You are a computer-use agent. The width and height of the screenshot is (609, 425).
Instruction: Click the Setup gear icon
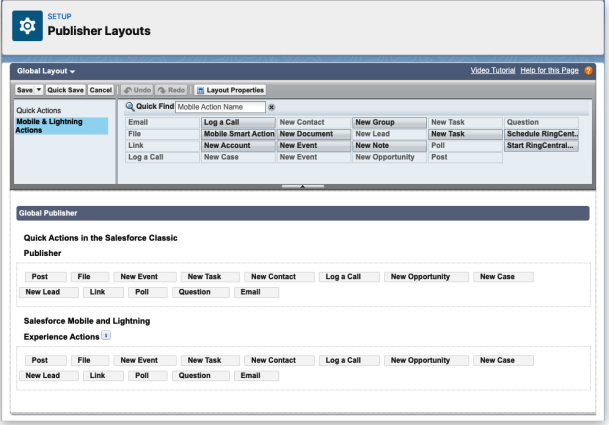[27, 26]
